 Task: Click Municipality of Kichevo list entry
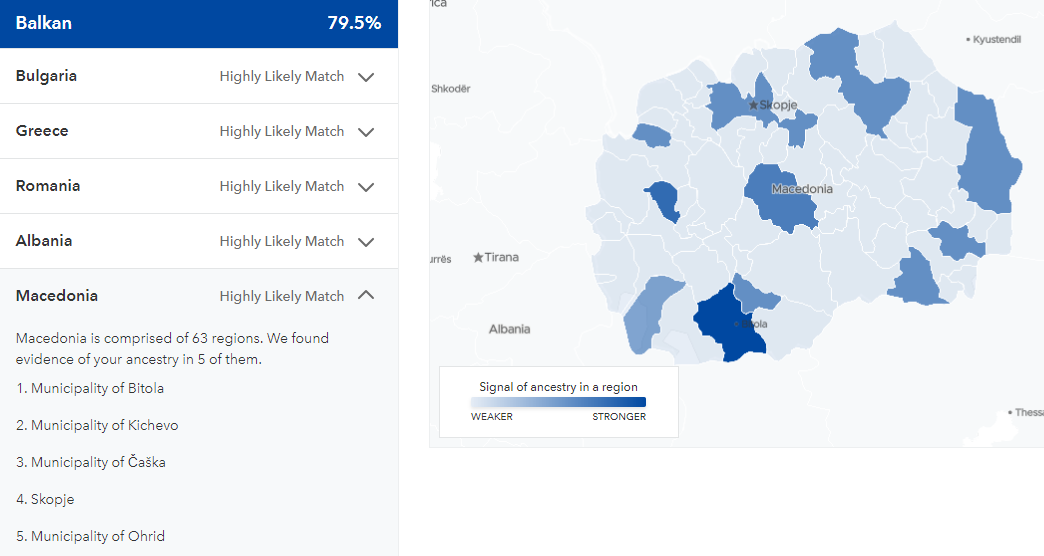(97, 425)
